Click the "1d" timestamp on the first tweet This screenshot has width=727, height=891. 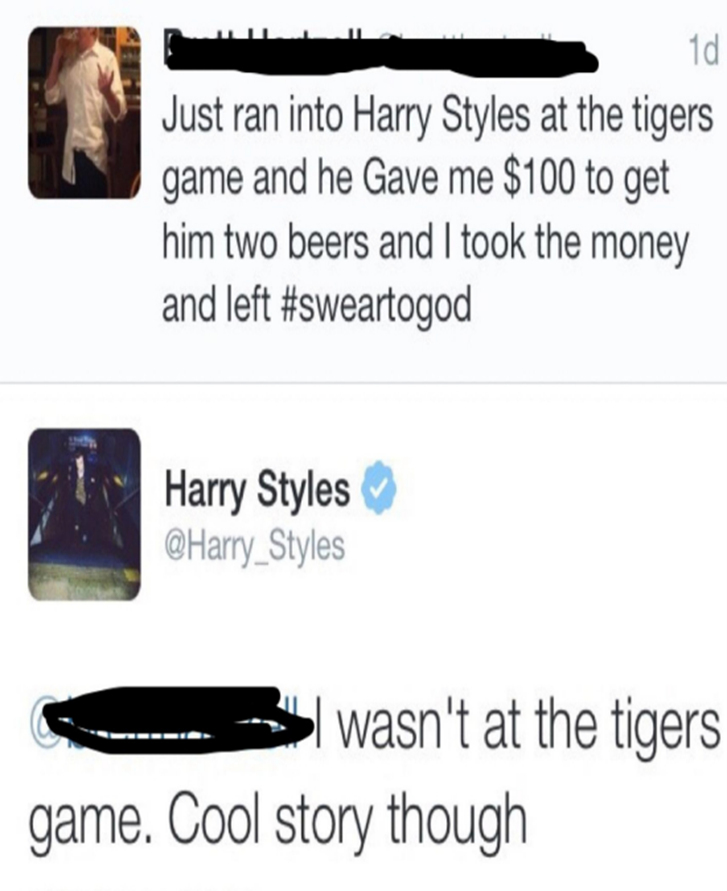click(703, 53)
